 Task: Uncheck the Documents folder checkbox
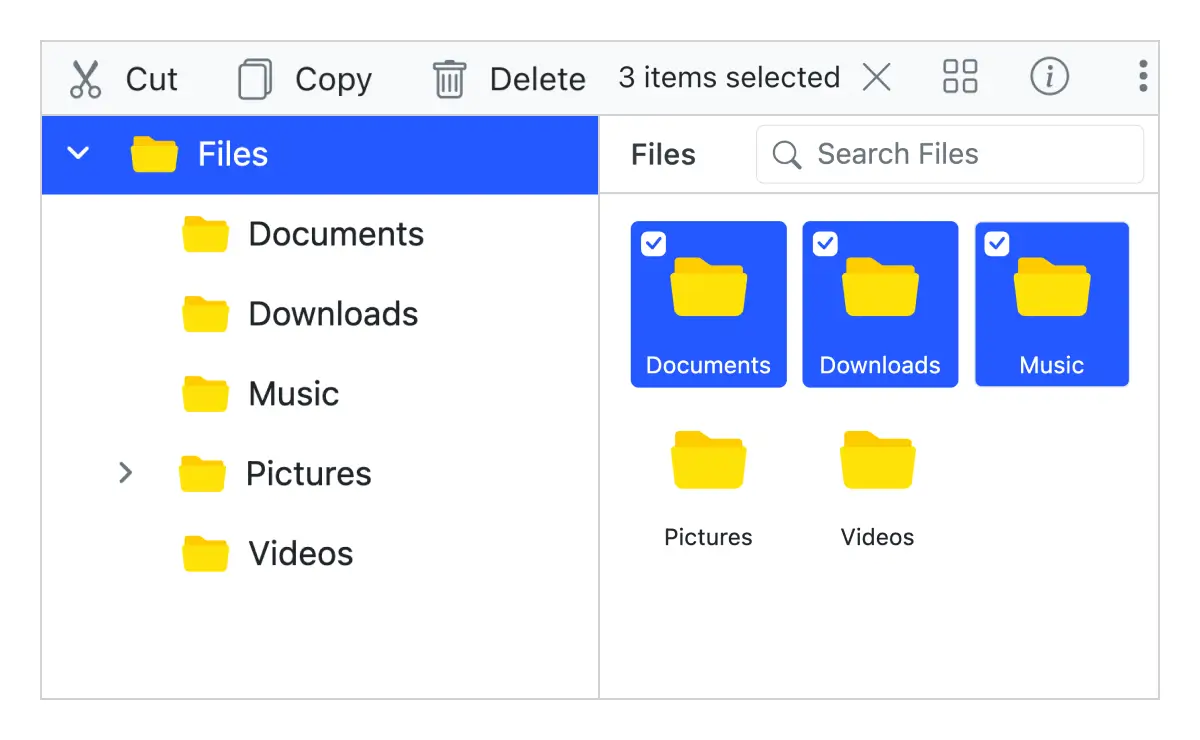tap(655, 243)
